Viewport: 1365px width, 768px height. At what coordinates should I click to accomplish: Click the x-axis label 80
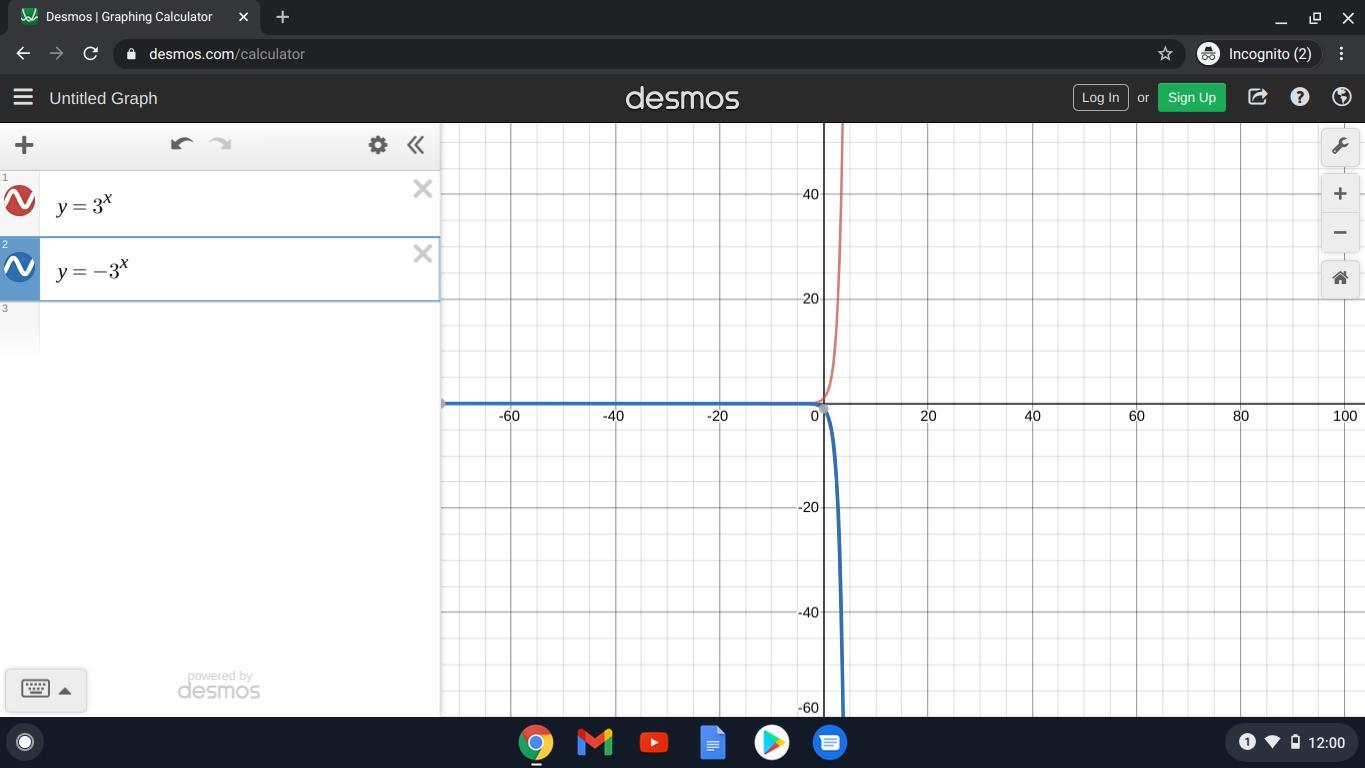1240,416
